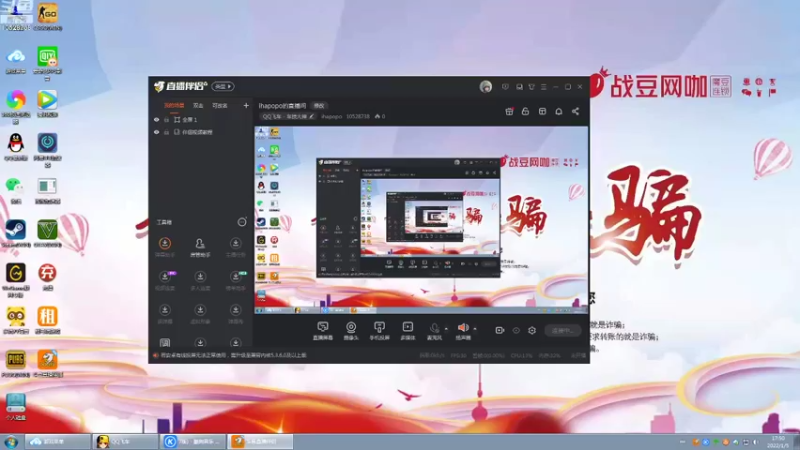
Task: Open the bell notifications icon
Action: (x=559, y=111)
